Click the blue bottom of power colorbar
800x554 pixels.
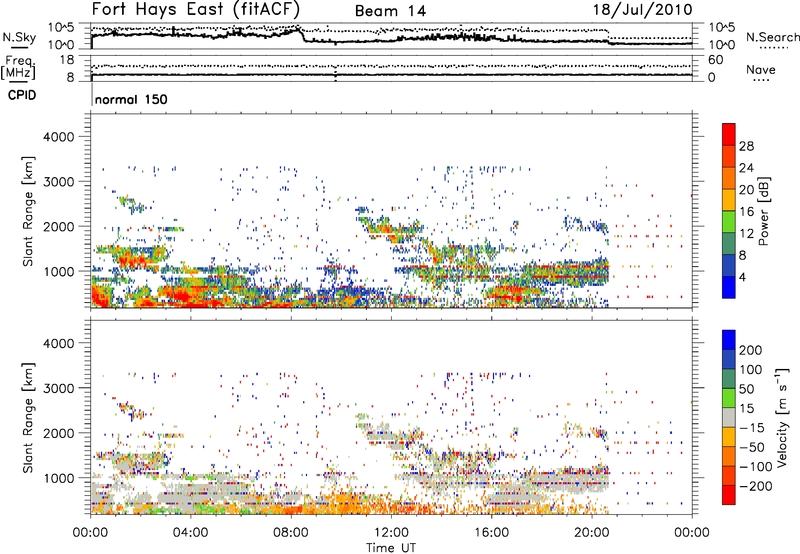tap(729, 287)
